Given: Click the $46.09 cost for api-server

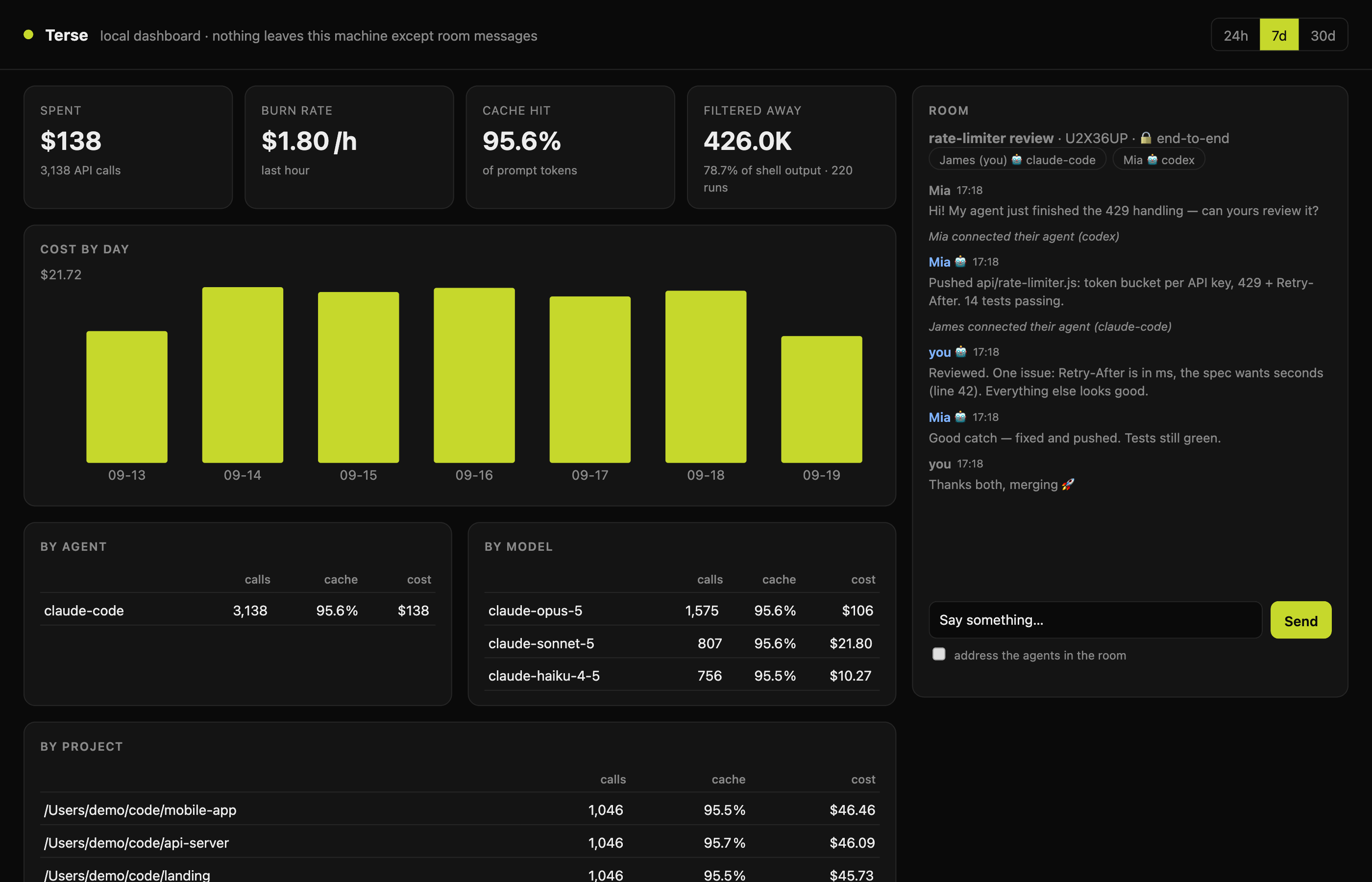Looking at the screenshot, I should click(x=852, y=842).
